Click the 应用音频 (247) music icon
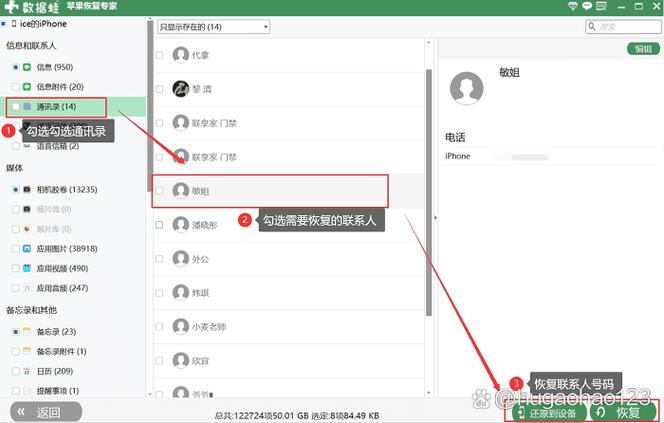The width and height of the screenshot is (664, 423). click(27, 288)
